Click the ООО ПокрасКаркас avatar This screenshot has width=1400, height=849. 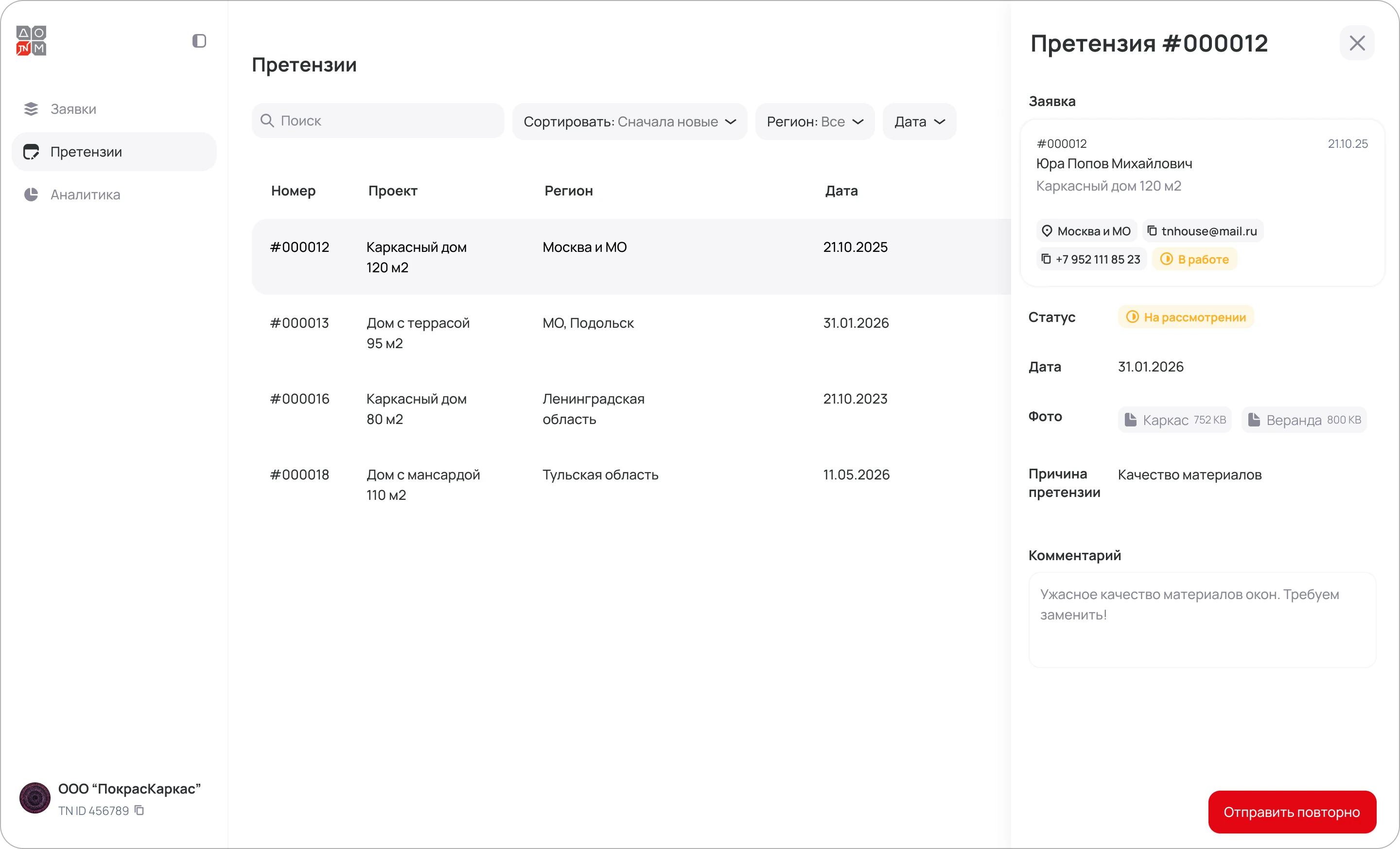point(35,798)
